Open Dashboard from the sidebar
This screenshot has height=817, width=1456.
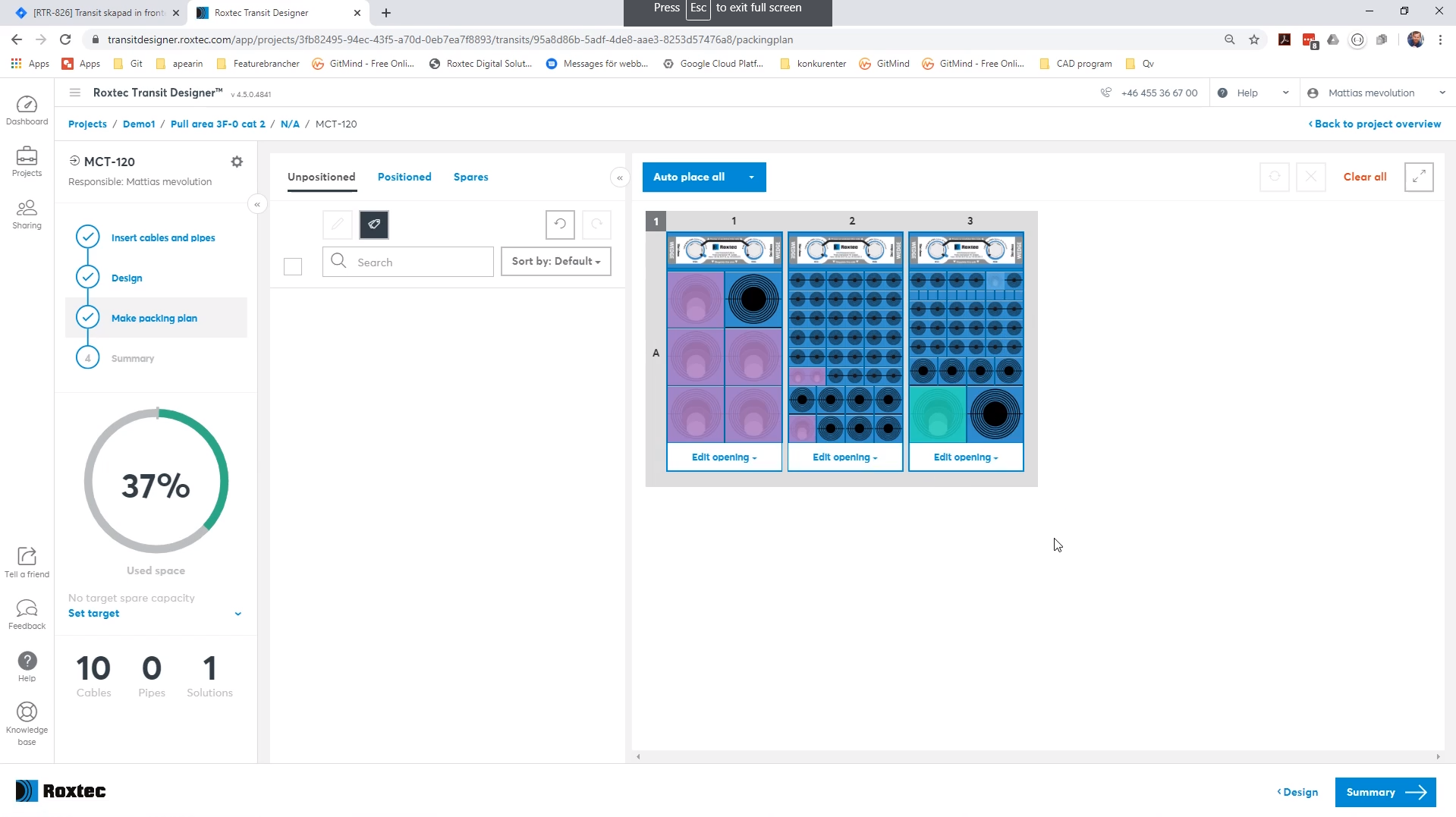click(27, 111)
